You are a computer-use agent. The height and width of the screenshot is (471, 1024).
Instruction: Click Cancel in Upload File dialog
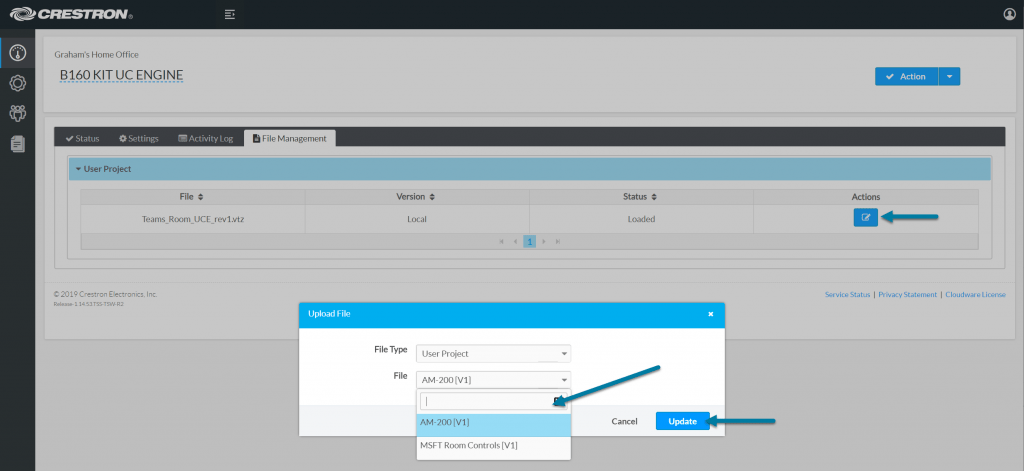(624, 421)
